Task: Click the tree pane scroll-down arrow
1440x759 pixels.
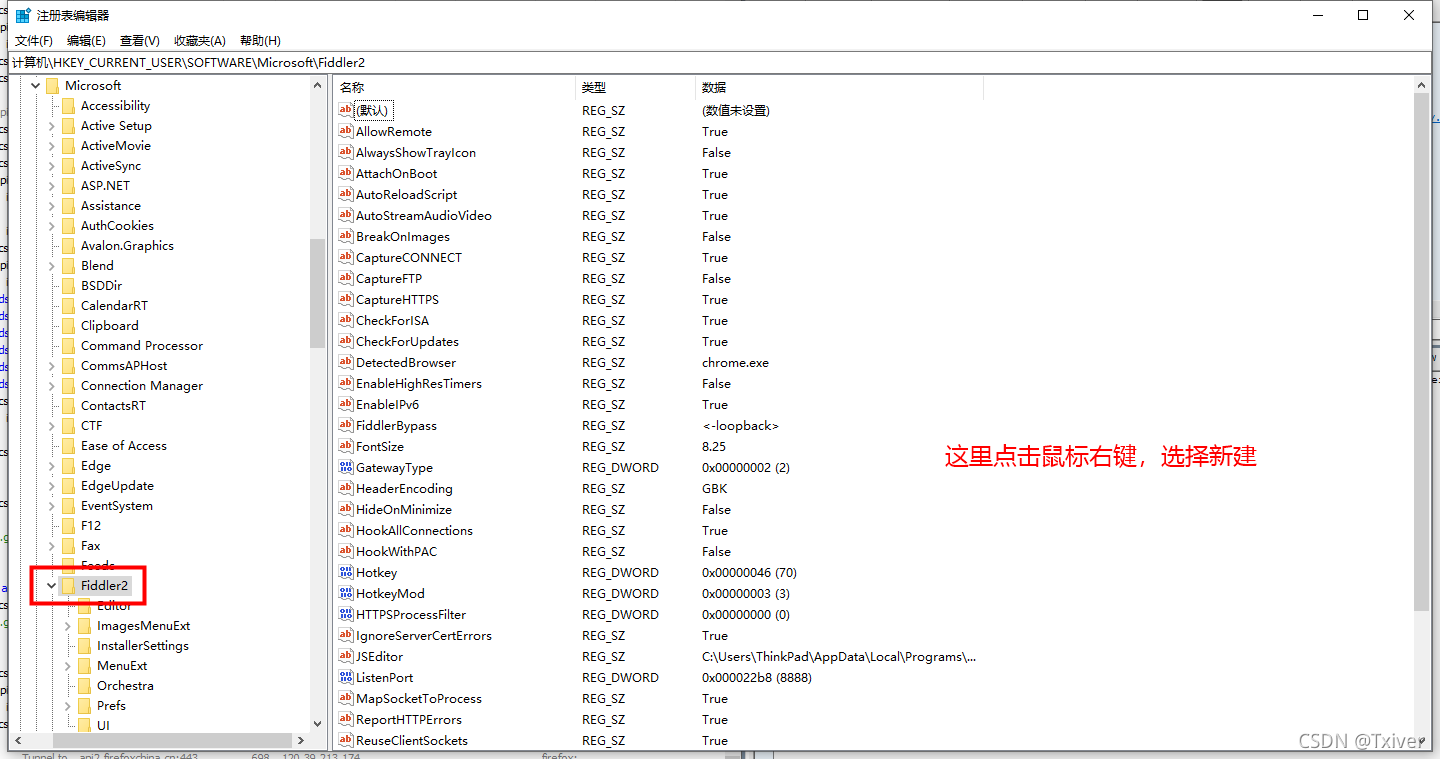Action: [x=318, y=723]
